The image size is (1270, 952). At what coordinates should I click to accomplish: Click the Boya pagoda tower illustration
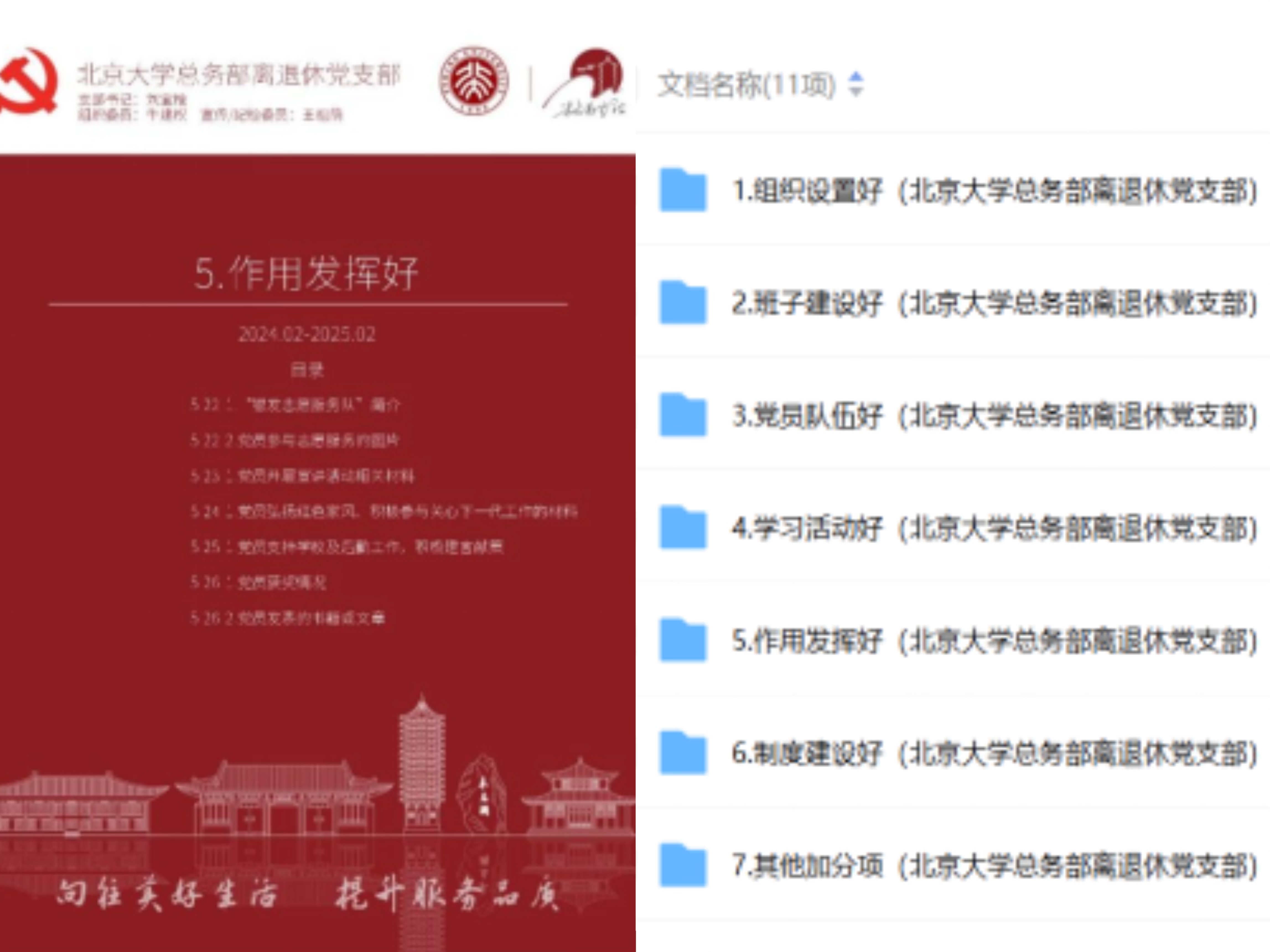pyautogui.click(x=422, y=763)
